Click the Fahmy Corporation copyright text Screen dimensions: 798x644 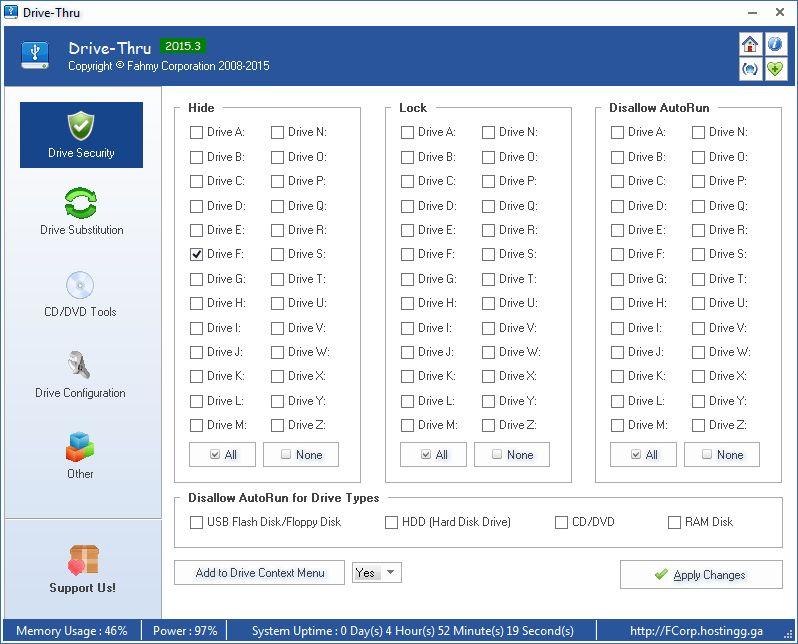click(168, 66)
